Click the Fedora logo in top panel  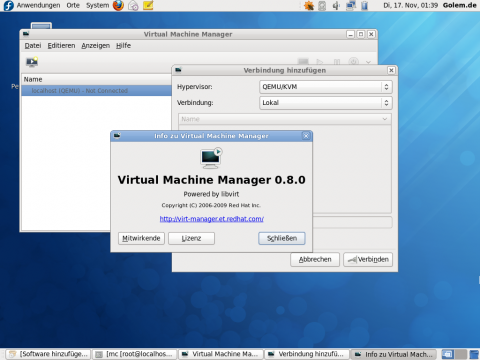click(8, 5)
